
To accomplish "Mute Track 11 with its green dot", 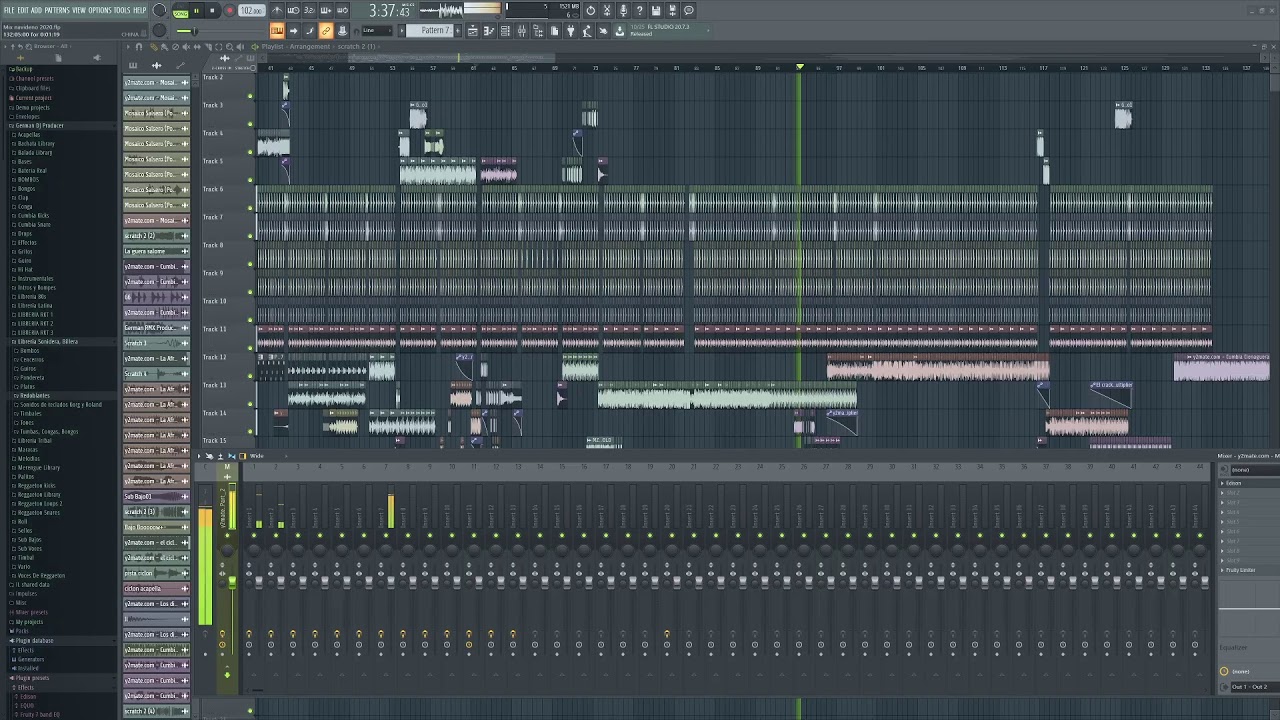I will click(250, 348).
